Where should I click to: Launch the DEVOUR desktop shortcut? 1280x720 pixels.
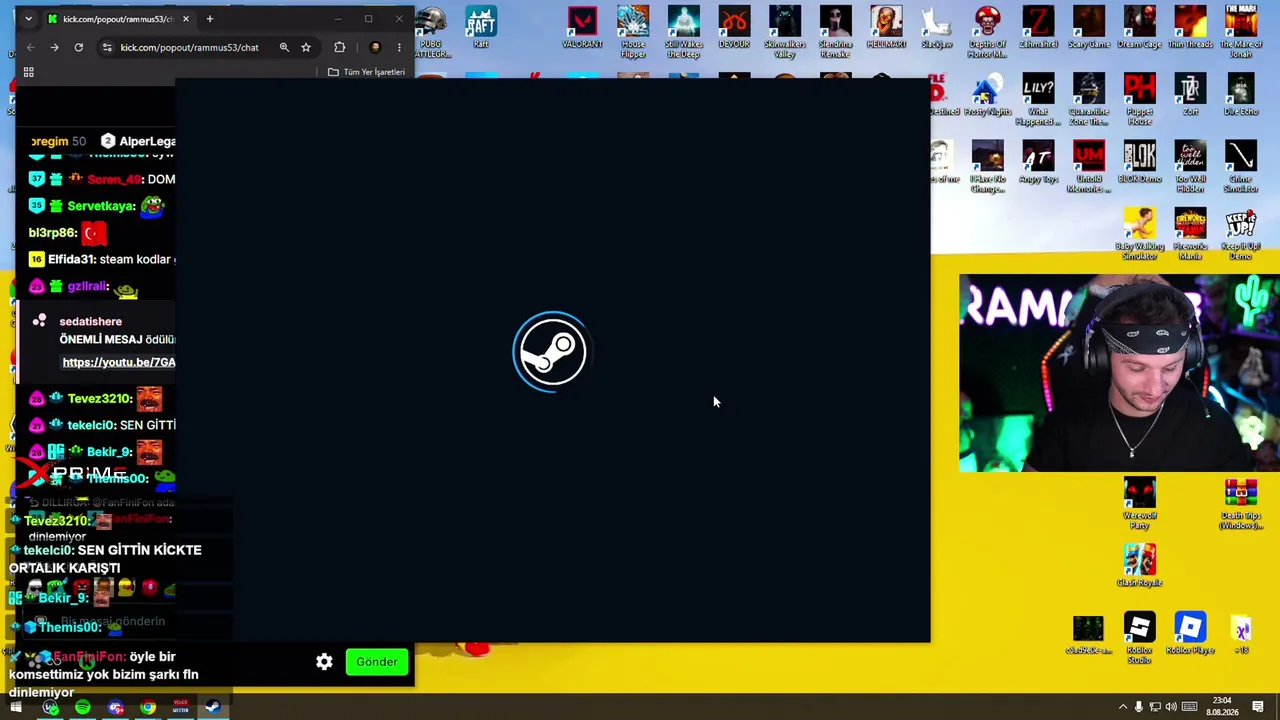pos(734,27)
